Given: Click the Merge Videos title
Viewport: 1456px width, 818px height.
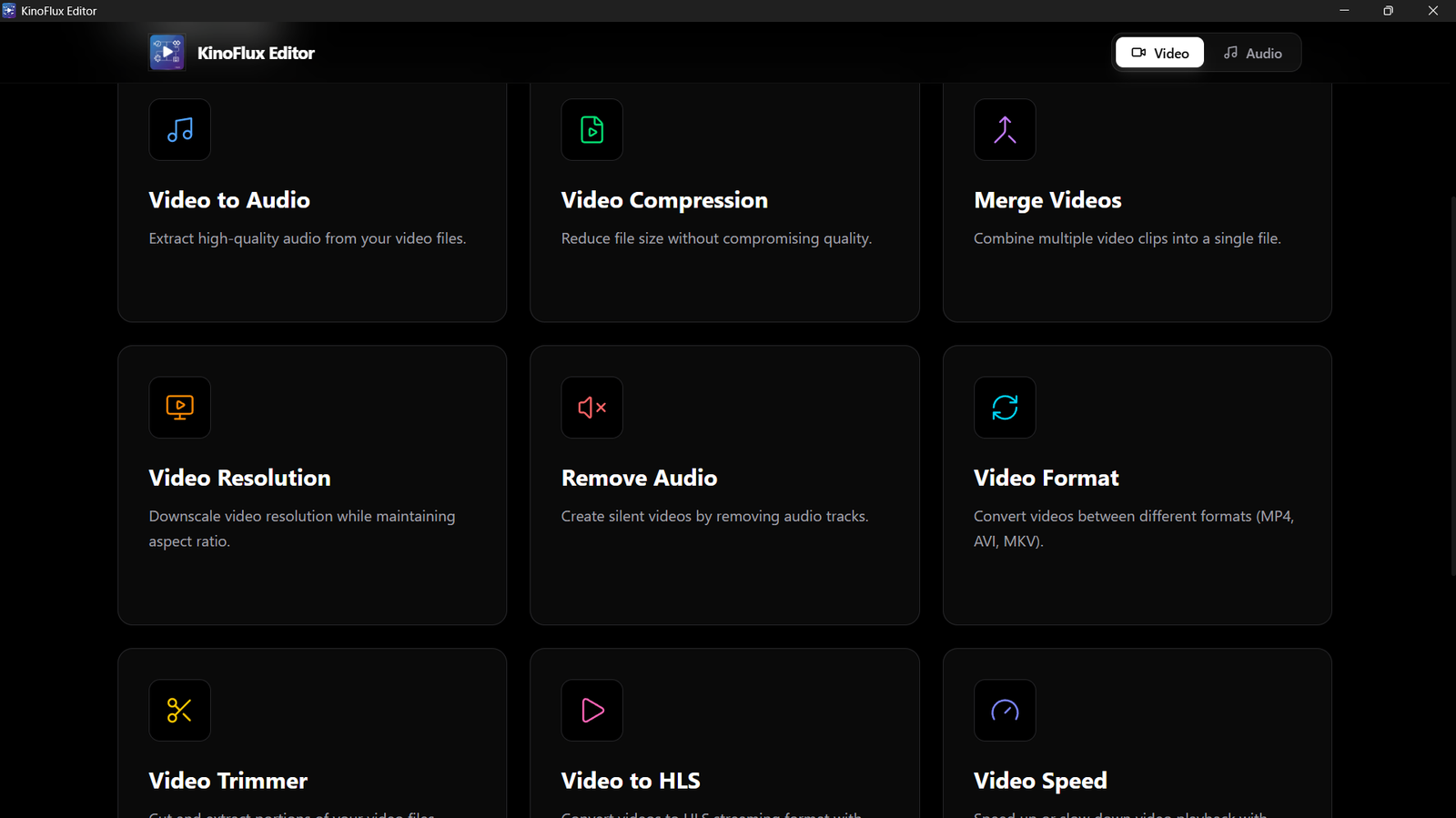Looking at the screenshot, I should pyautogui.click(x=1047, y=200).
